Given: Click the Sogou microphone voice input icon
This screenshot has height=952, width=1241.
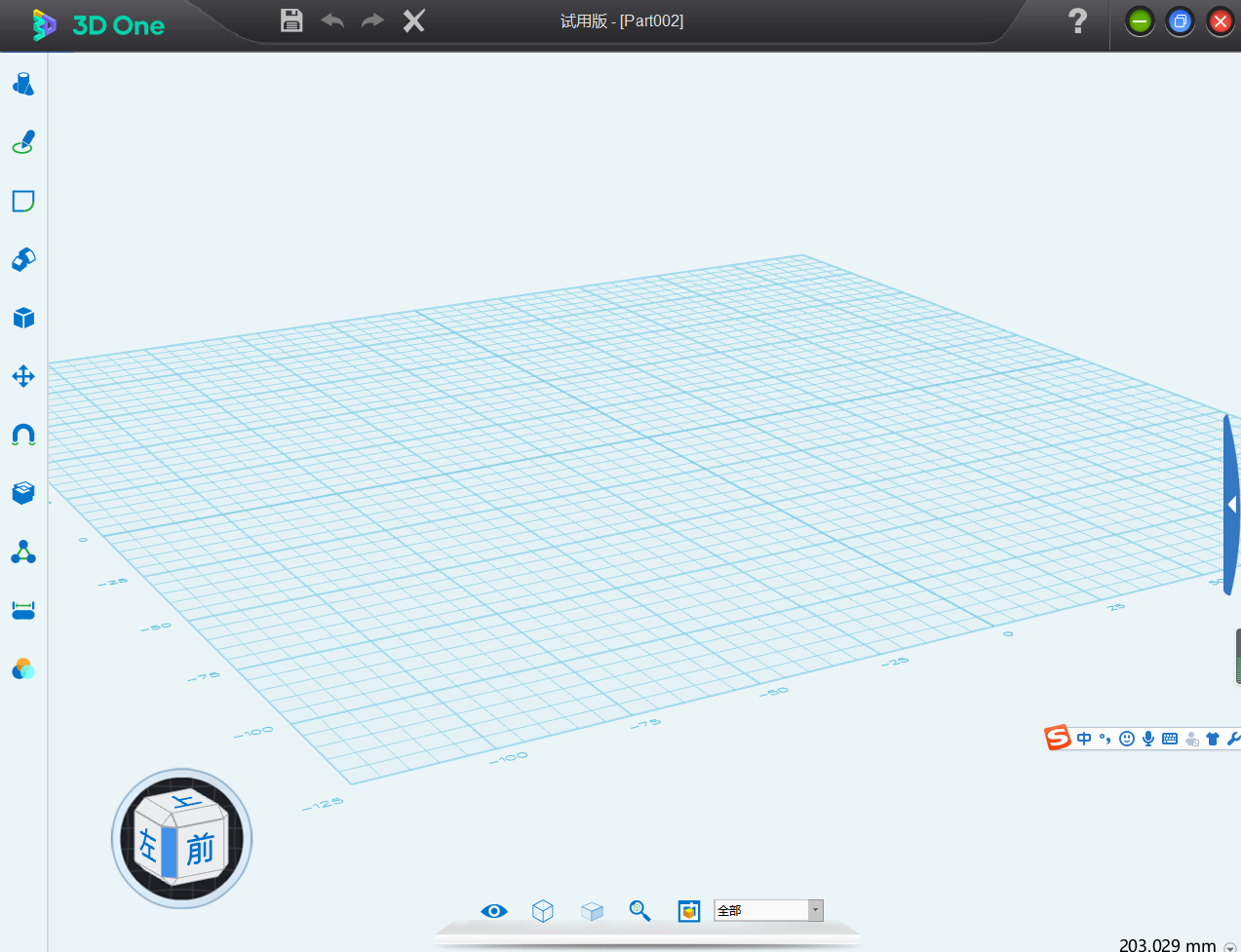Looking at the screenshot, I should 1148,739.
